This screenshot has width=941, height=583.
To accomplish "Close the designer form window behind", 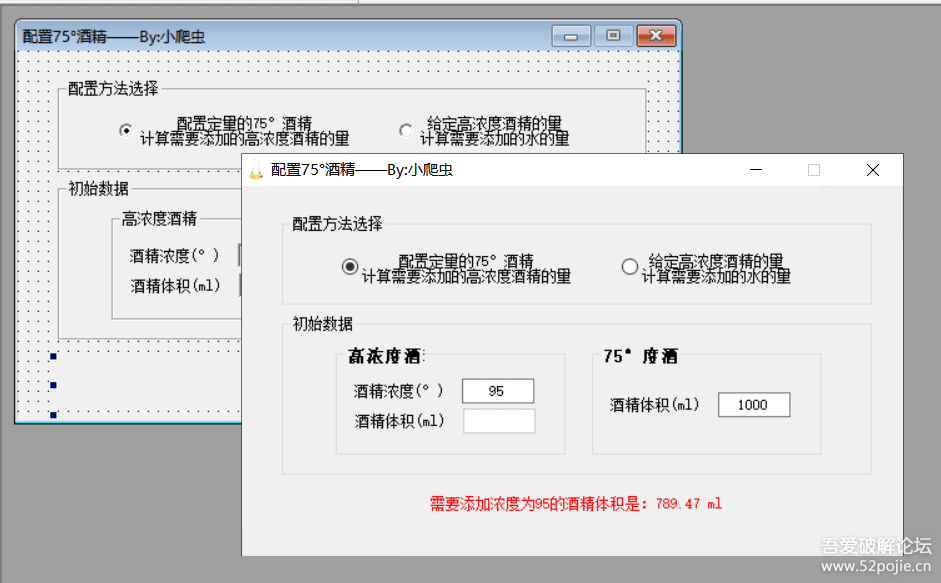I will point(656,36).
